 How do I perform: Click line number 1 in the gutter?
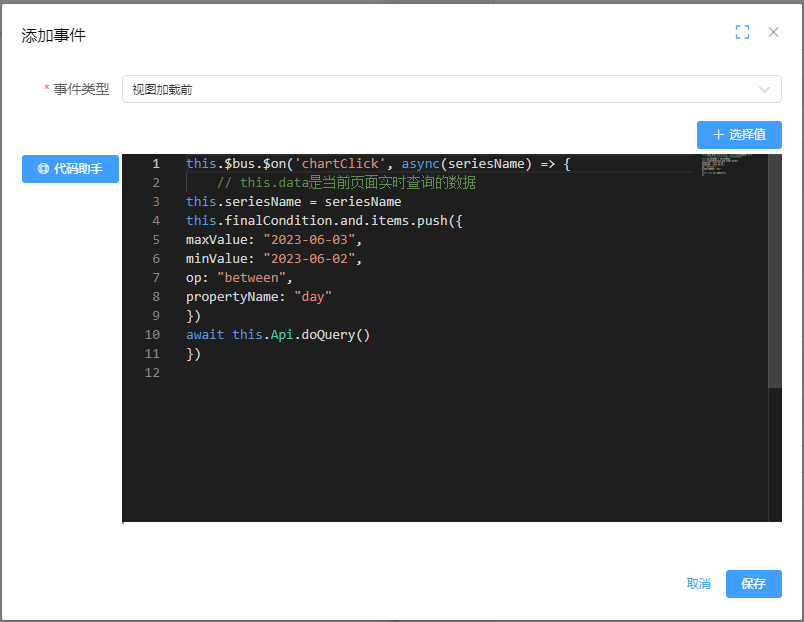(155, 164)
